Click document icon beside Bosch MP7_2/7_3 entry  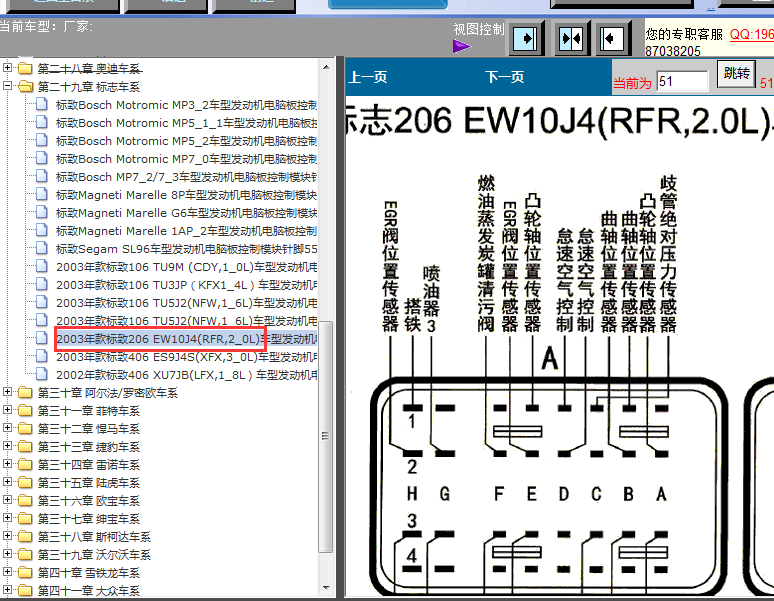[42, 176]
